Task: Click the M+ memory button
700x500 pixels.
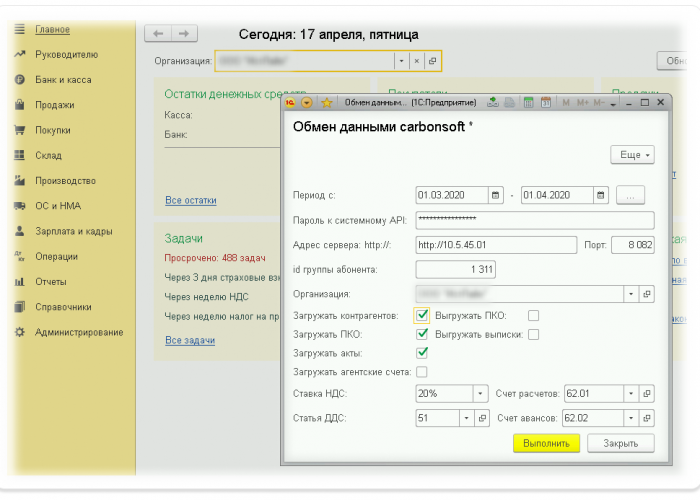Action: 583,103
